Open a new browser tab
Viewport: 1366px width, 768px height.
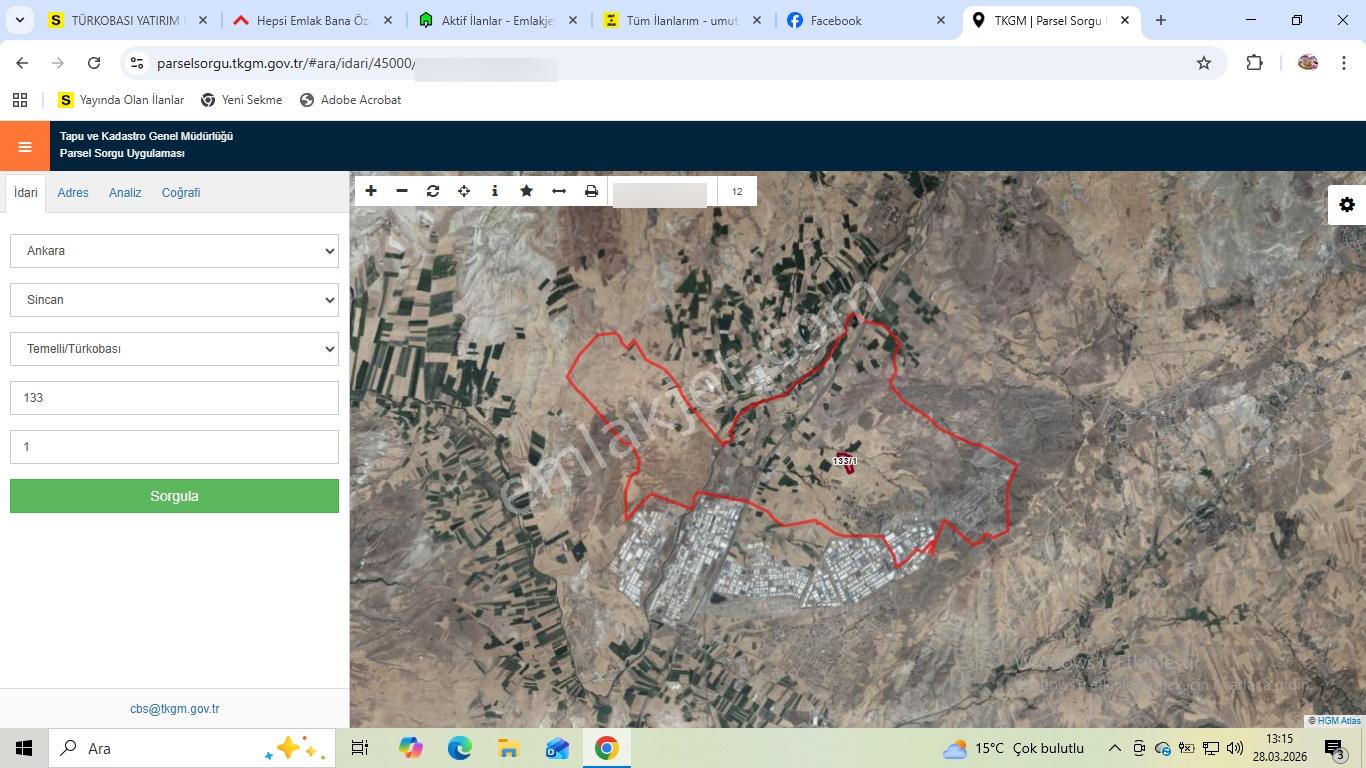[1161, 20]
